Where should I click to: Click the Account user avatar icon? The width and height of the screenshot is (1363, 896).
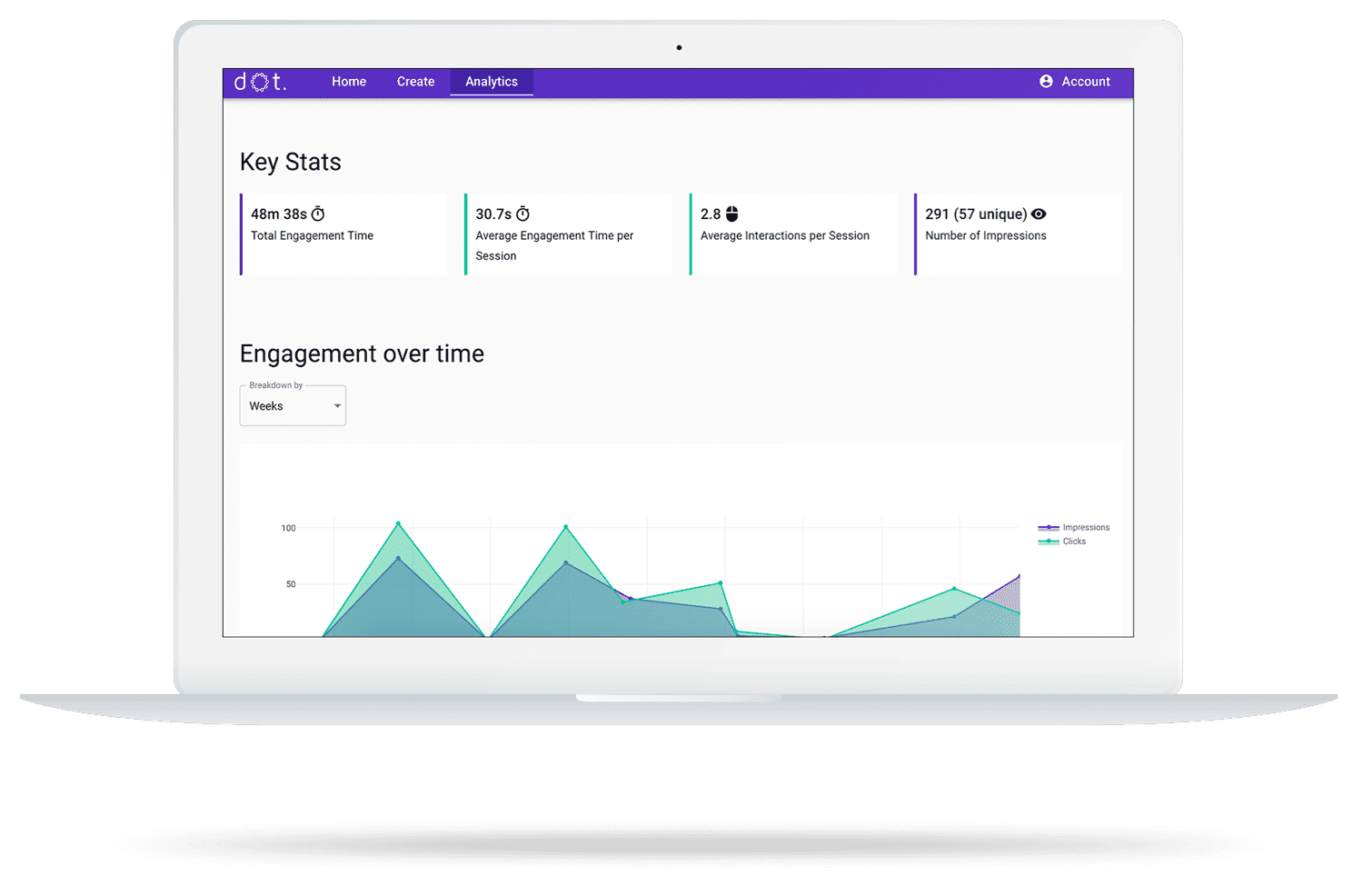coord(1046,82)
